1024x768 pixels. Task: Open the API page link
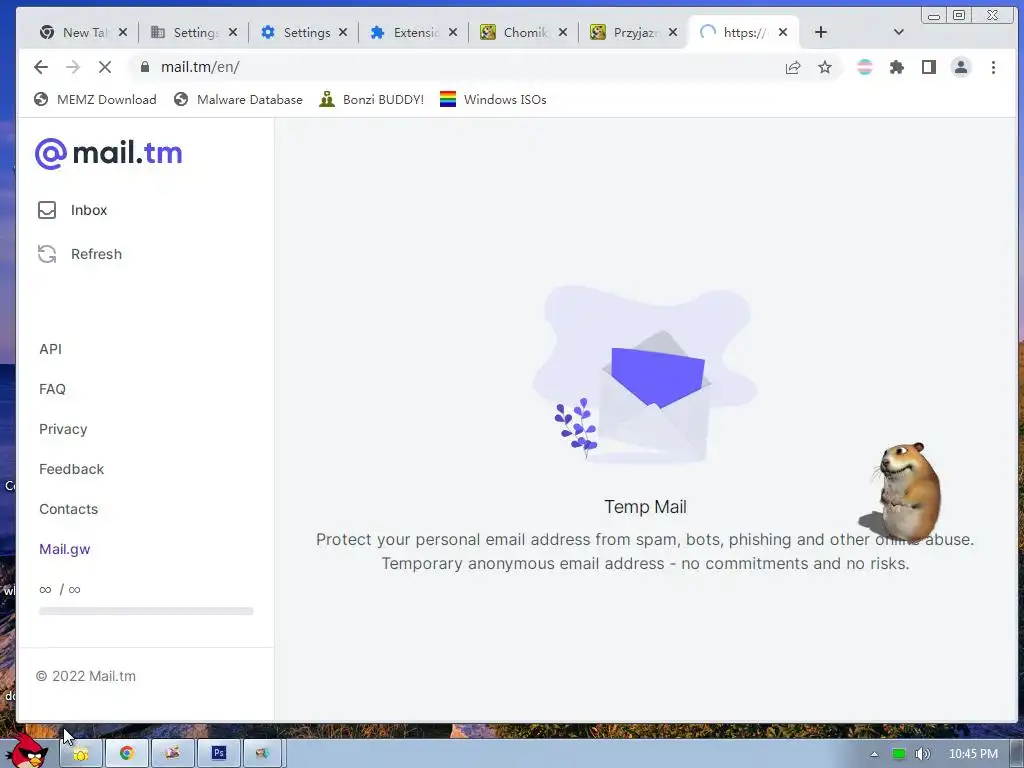(50, 349)
